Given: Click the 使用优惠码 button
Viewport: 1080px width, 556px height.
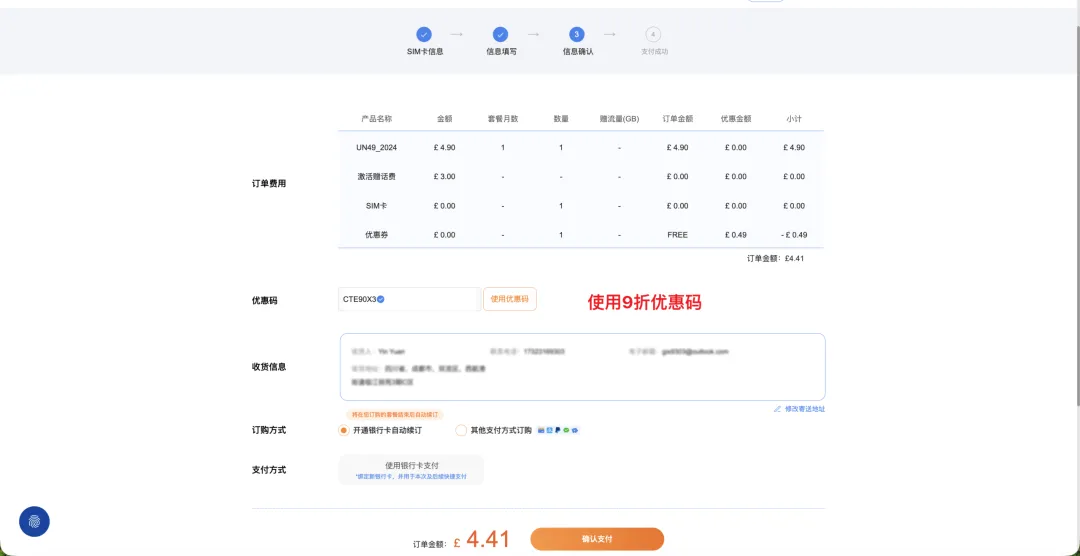Looking at the screenshot, I should click(510, 299).
